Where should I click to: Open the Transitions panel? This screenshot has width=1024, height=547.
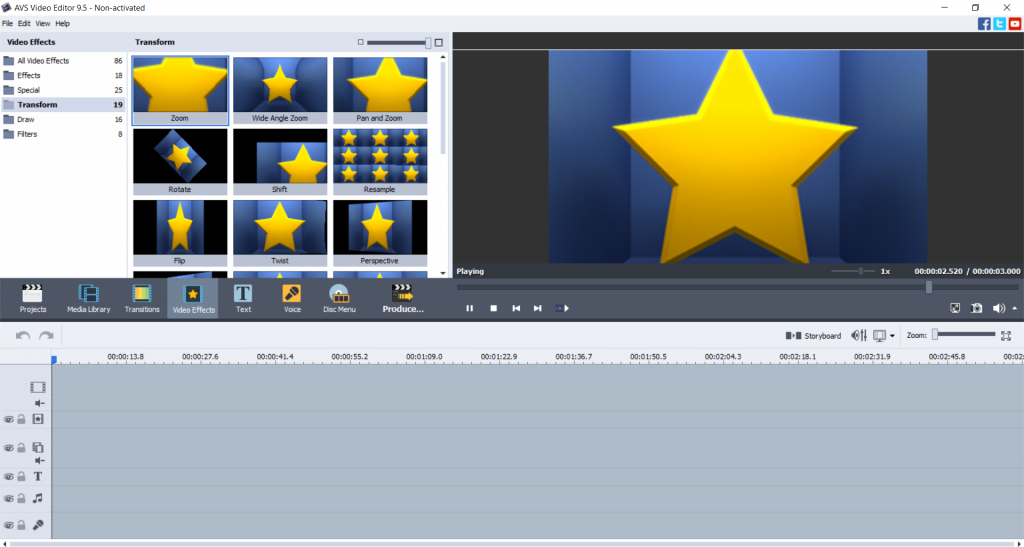coord(142,298)
